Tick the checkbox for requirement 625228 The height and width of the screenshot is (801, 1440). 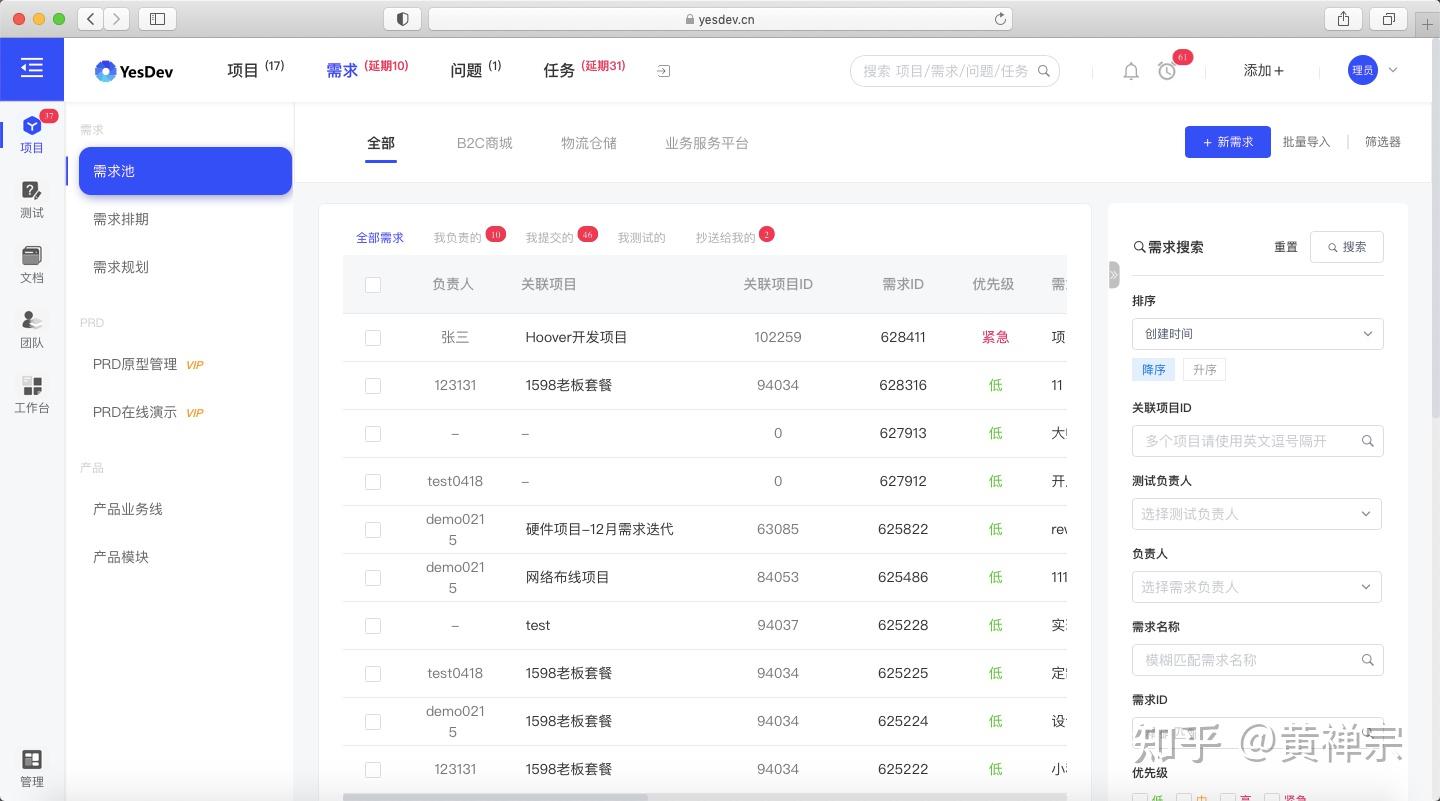373,626
